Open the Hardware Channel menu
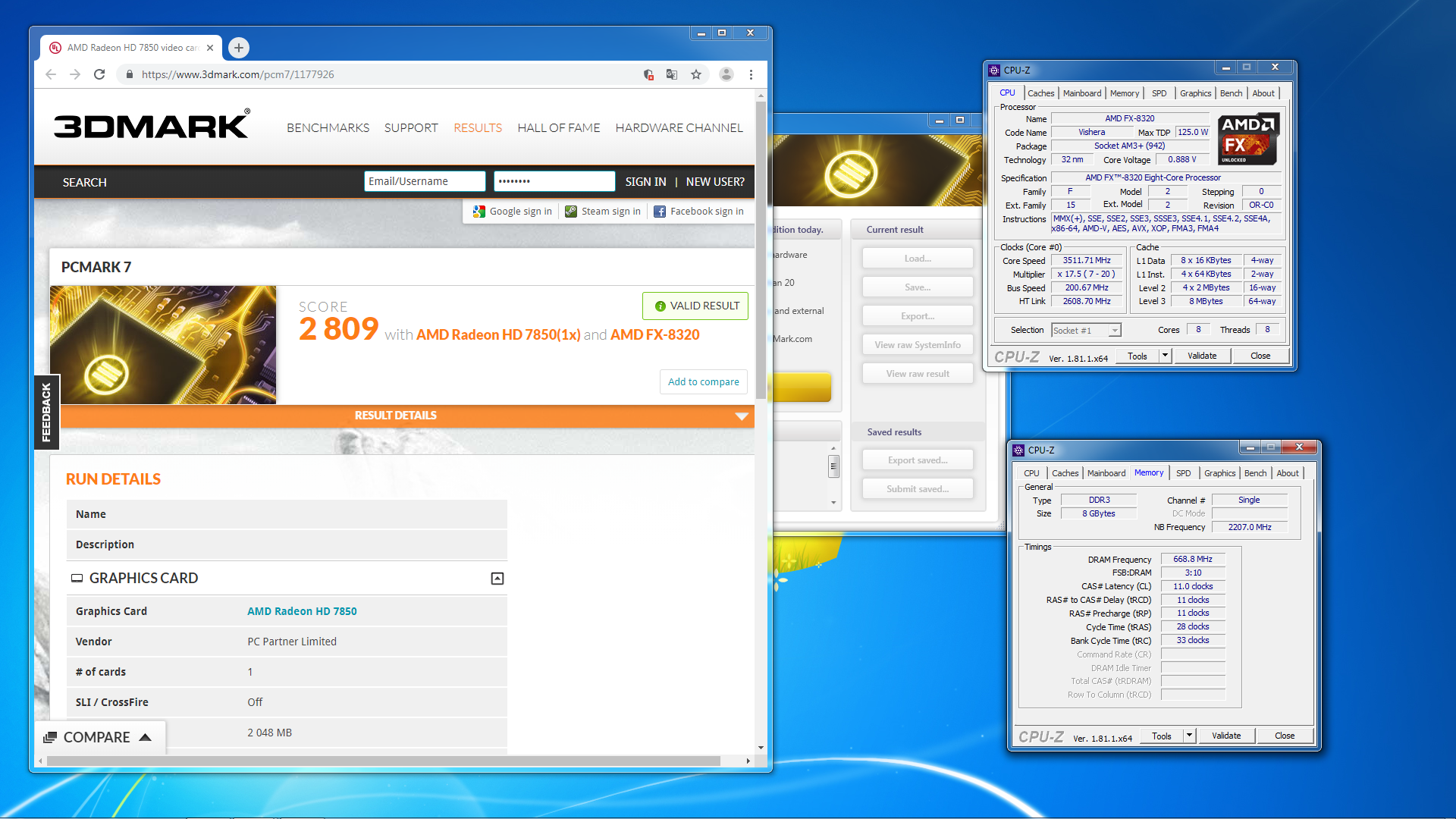Viewport: 1456px width, 819px height. click(679, 127)
